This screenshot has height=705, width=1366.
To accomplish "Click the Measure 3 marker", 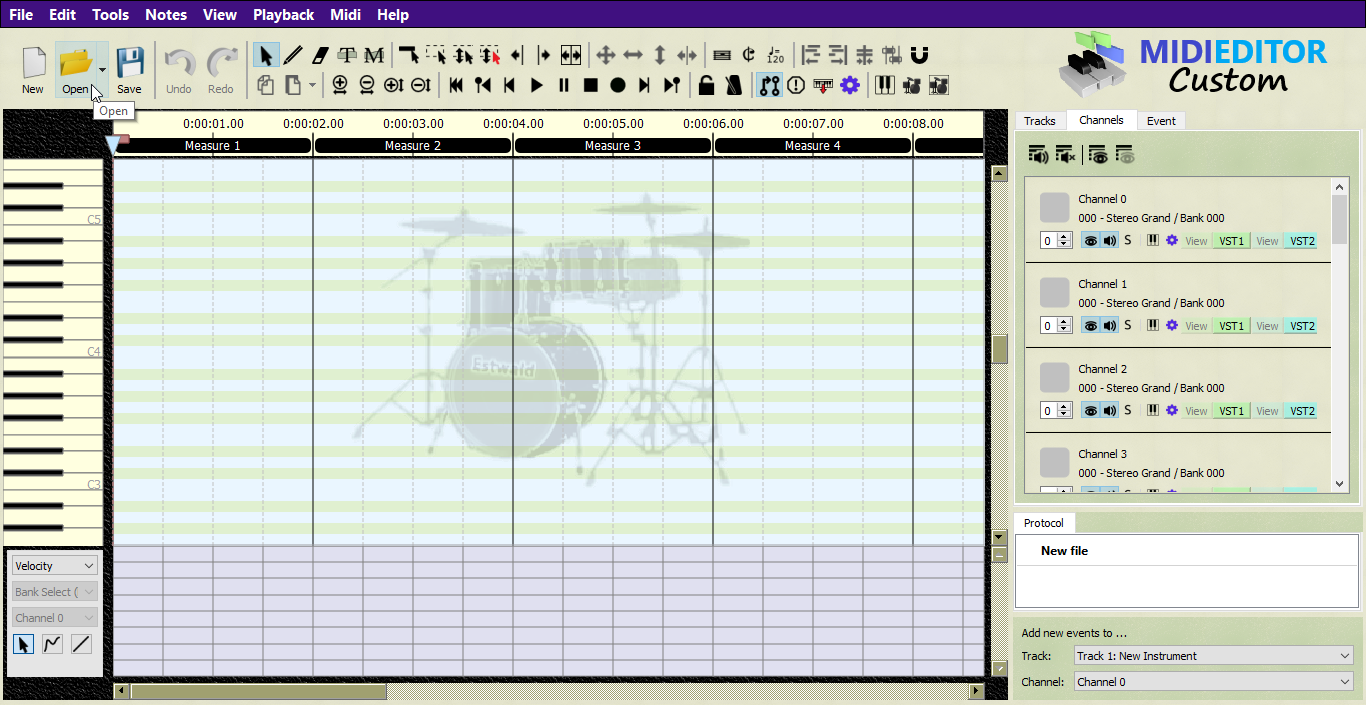I will coord(613,146).
